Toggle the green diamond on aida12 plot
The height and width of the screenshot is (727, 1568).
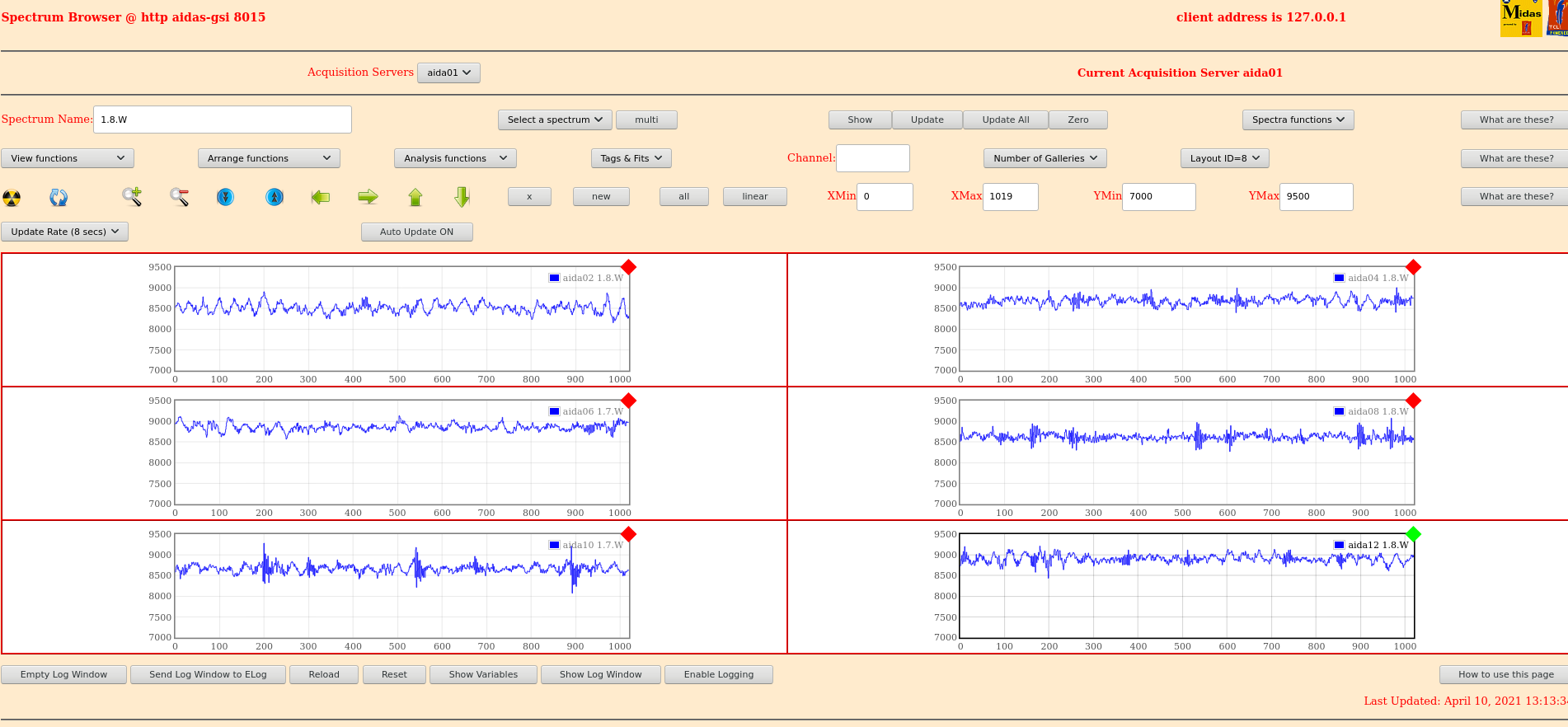coord(1413,534)
